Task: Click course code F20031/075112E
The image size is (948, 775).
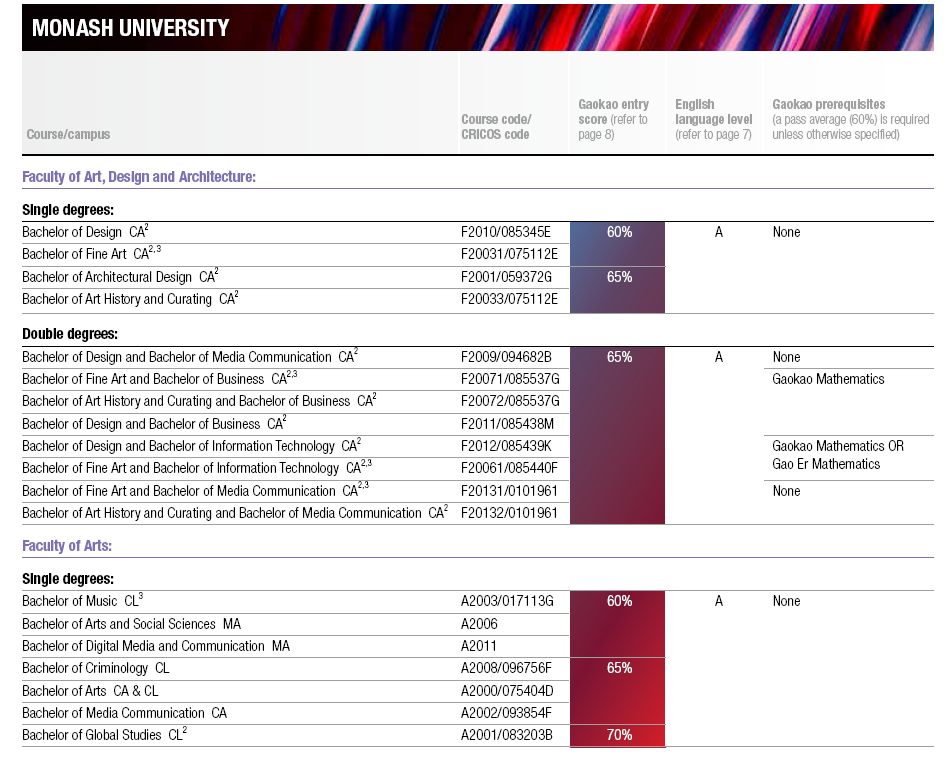Action: coord(509,254)
